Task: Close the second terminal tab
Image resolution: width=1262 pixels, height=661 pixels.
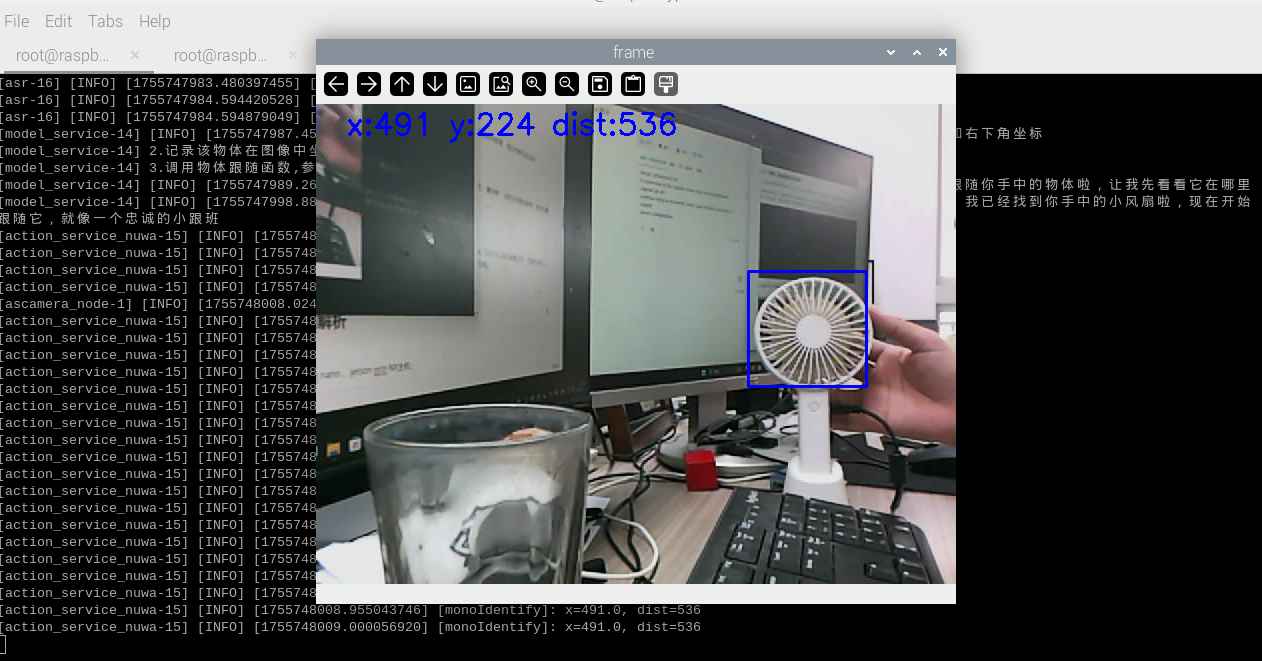Action: click(x=293, y=55)
